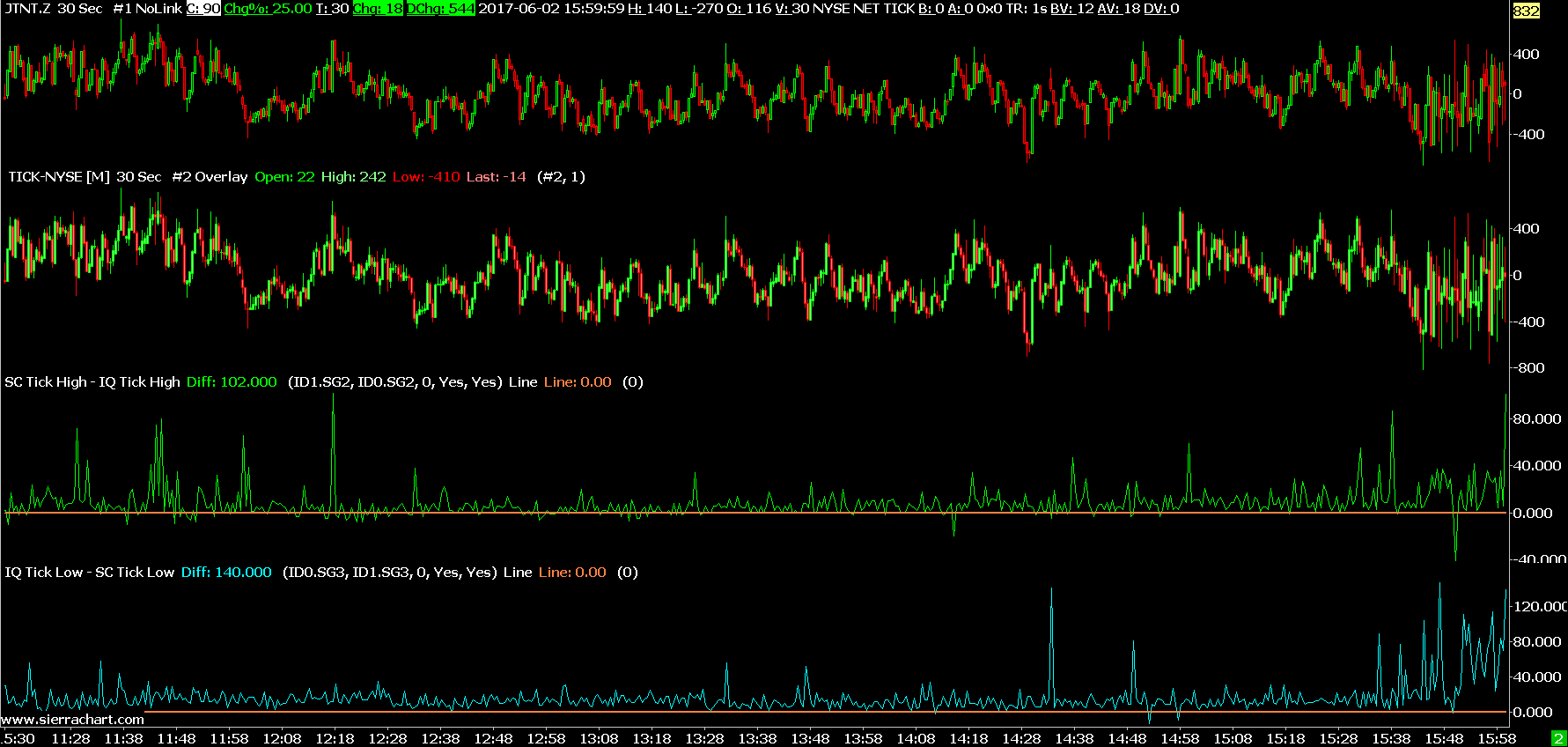
Task: Click the 'TR: 1s' header field
Action: coord(1027,9)
